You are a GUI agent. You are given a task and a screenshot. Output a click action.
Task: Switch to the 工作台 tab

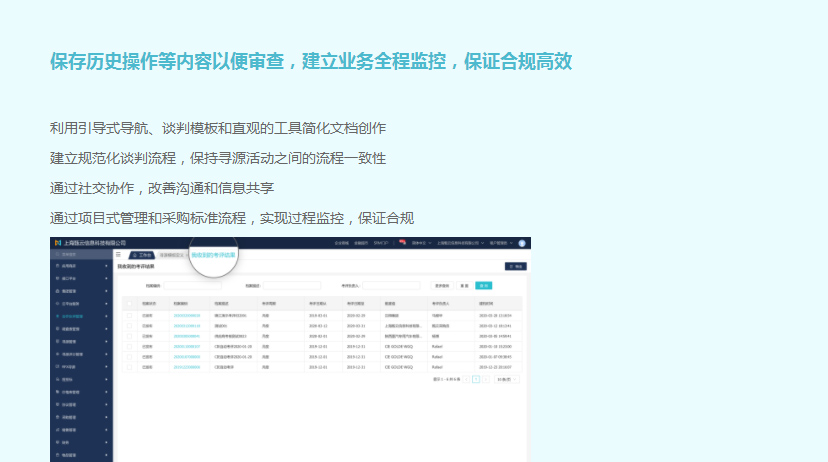142,255
